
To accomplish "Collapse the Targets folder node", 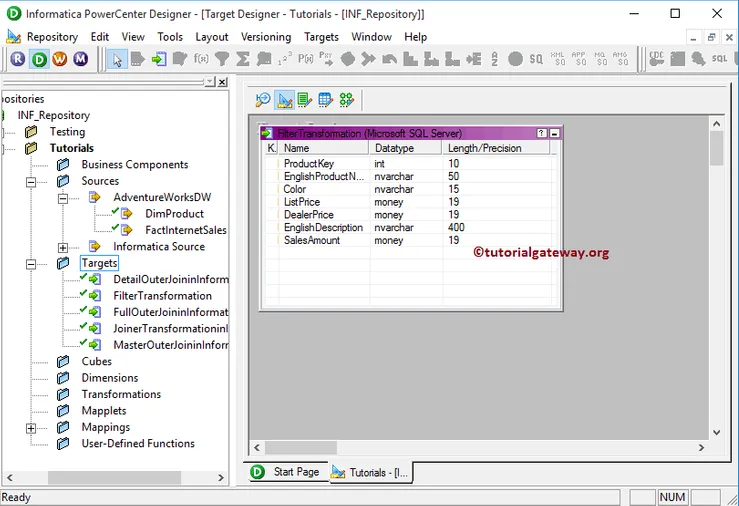I will pyautogui.click(x=31, y=264).
